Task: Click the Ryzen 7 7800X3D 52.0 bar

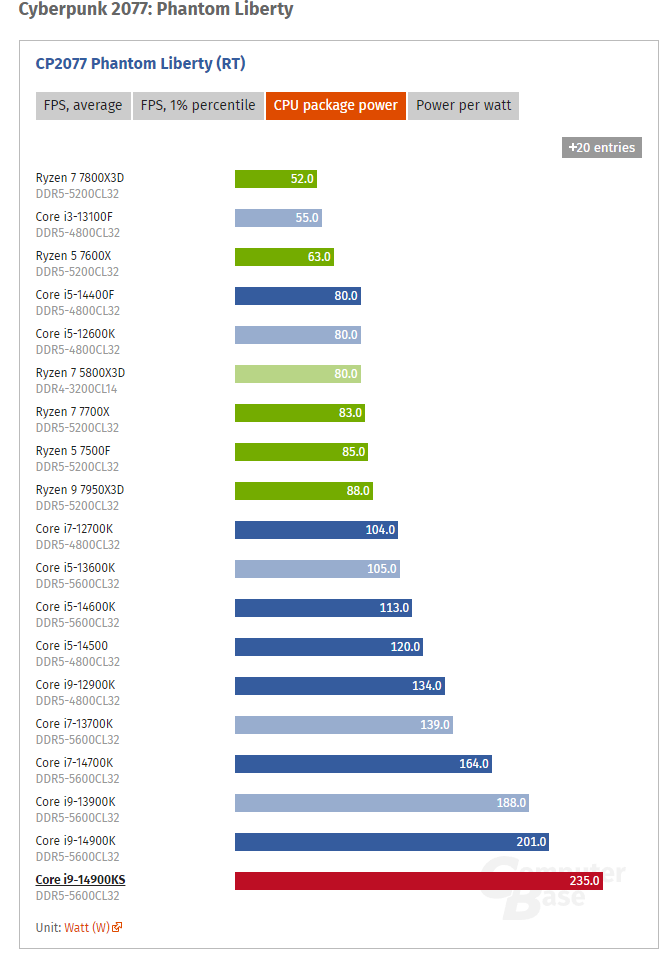Action: click(276, 179)
